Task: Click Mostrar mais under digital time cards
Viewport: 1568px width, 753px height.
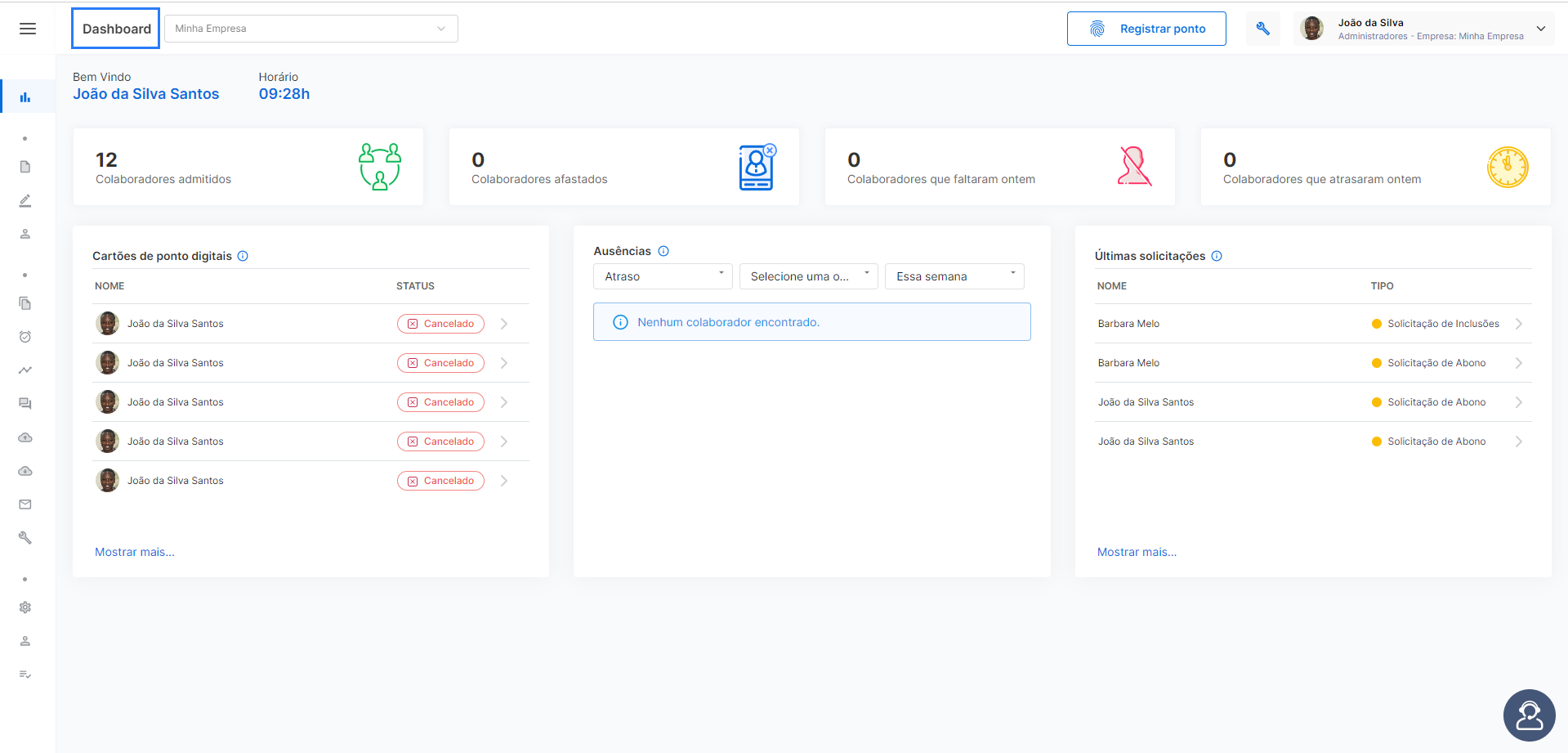Action: point(135,552)
